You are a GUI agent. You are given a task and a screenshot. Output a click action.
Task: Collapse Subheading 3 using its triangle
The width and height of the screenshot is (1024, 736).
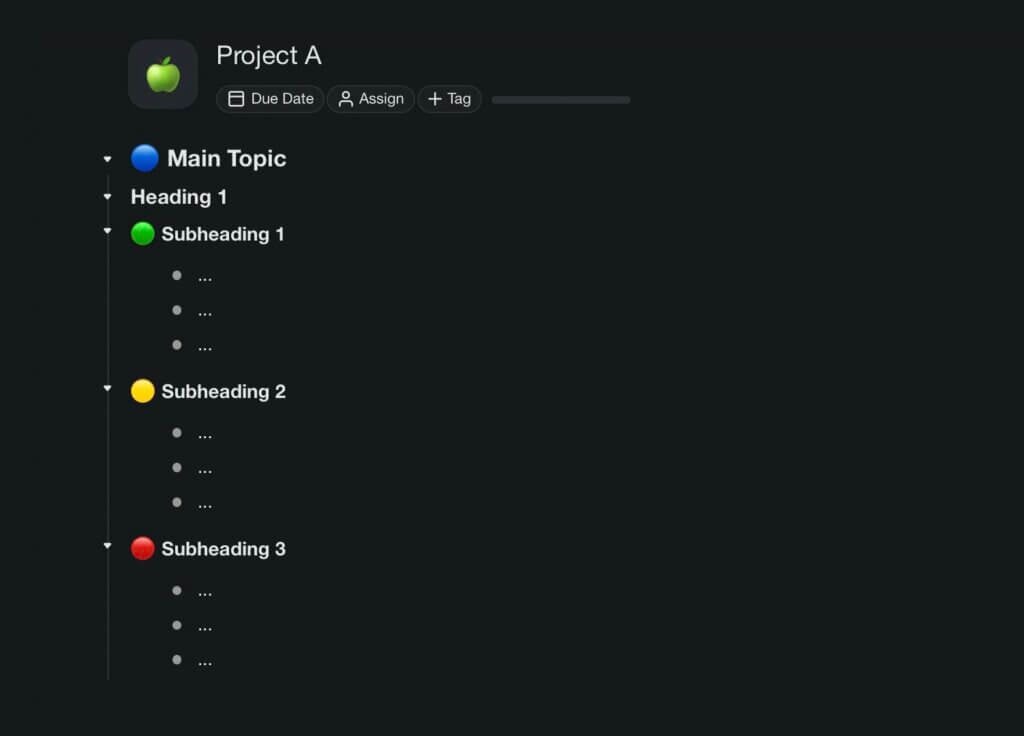click(x=107, y=546)
